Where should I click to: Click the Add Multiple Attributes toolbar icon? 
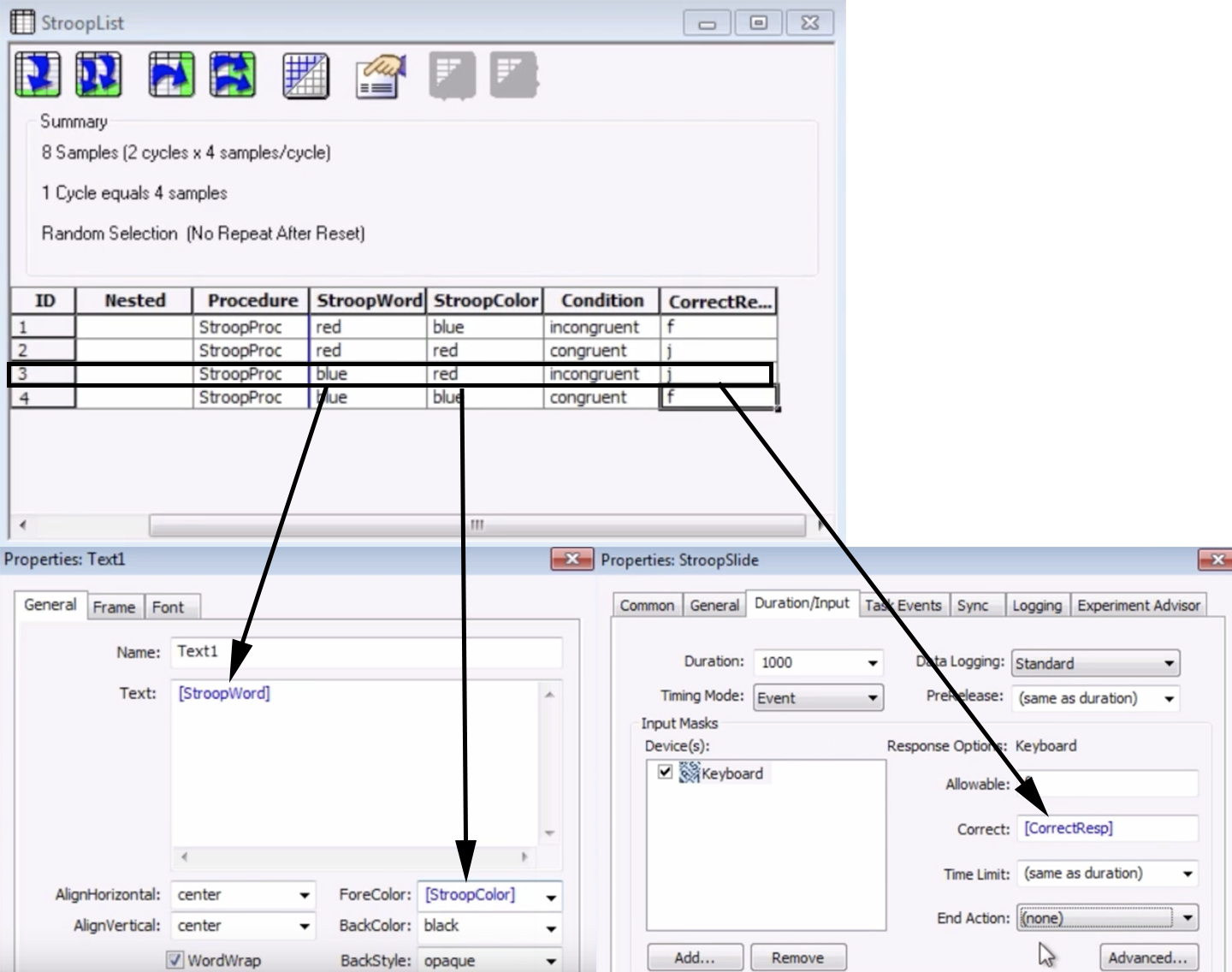tap(233, 74)
